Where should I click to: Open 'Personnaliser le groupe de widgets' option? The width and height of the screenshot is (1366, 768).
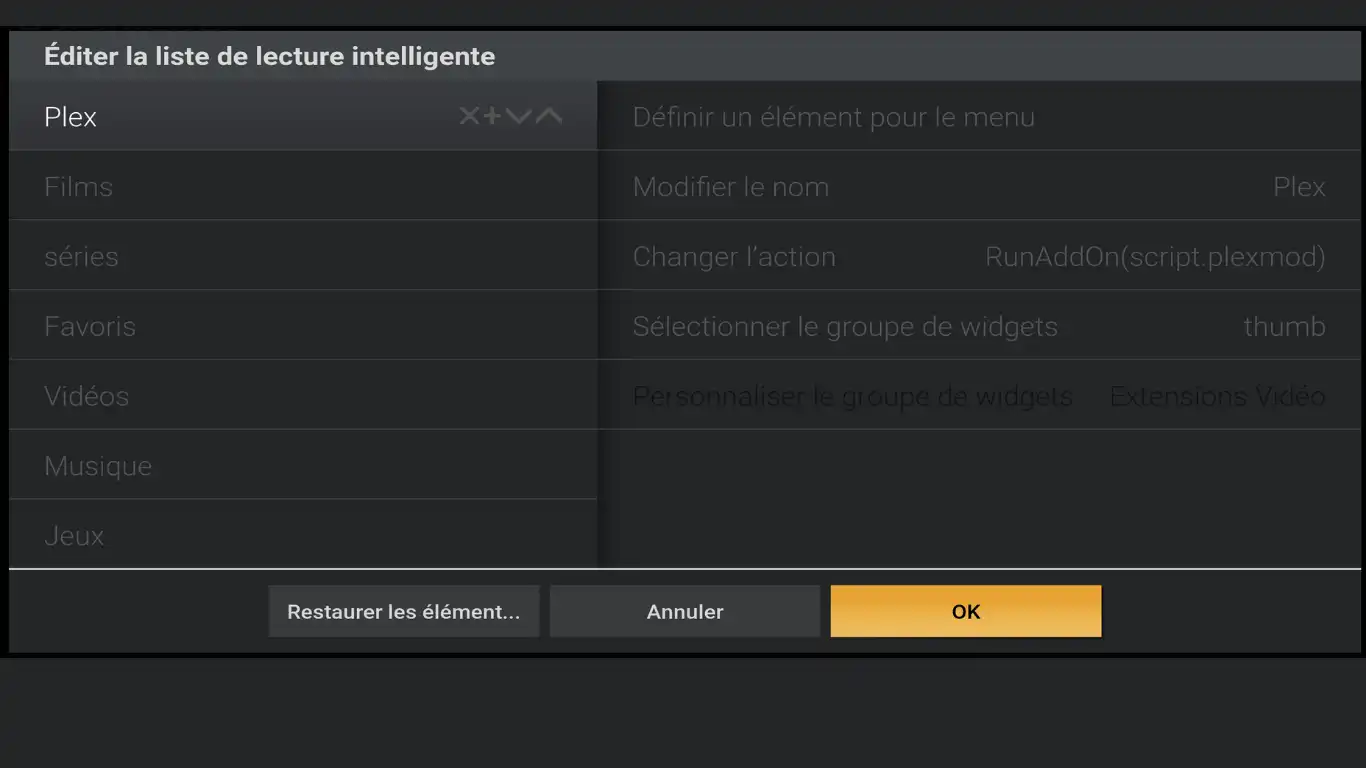(852, 397)
